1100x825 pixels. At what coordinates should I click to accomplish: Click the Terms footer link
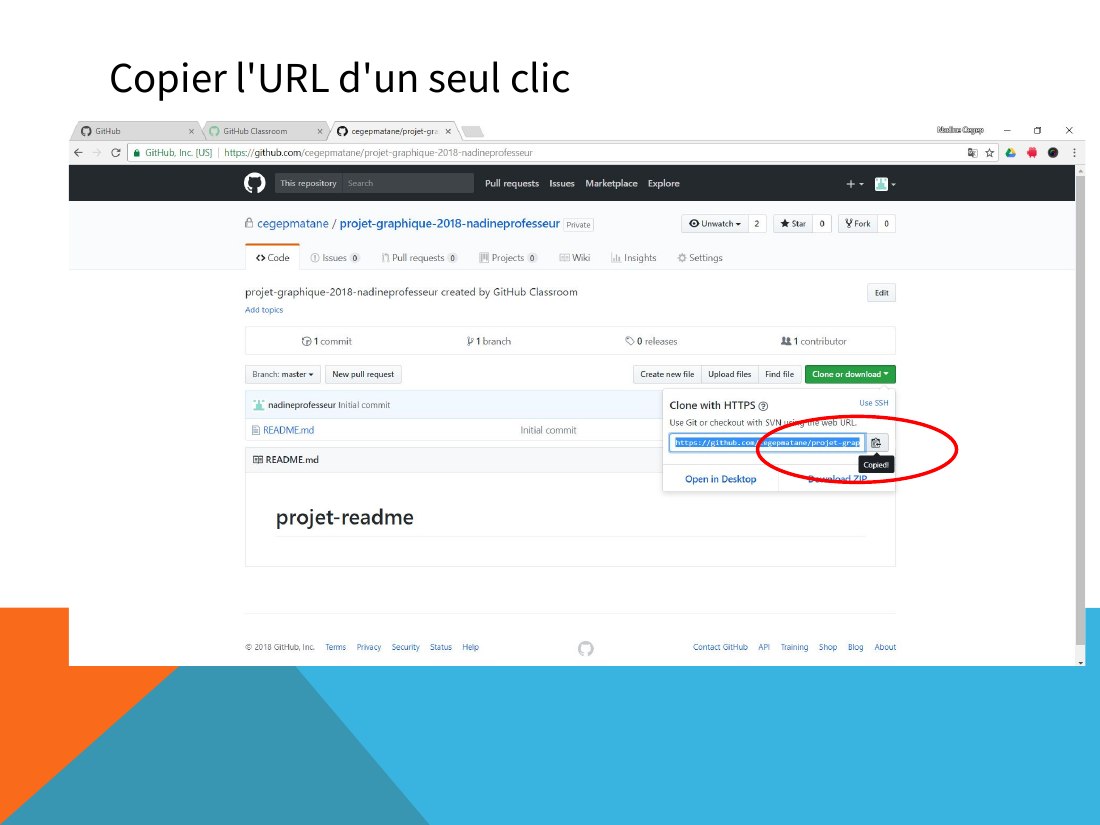(x=335, y=648)
